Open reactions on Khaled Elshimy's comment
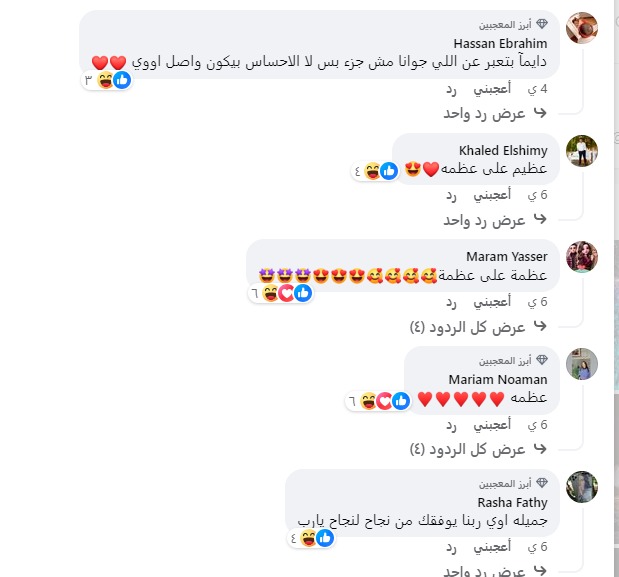619x577 pixels. pos(375,171)
